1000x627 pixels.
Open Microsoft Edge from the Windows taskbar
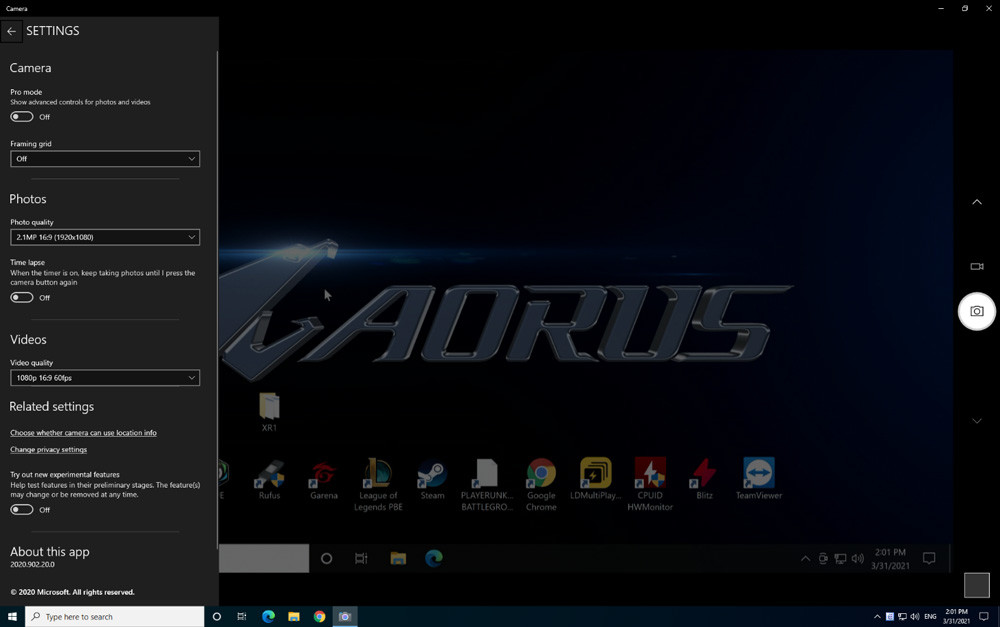point(268,617)
